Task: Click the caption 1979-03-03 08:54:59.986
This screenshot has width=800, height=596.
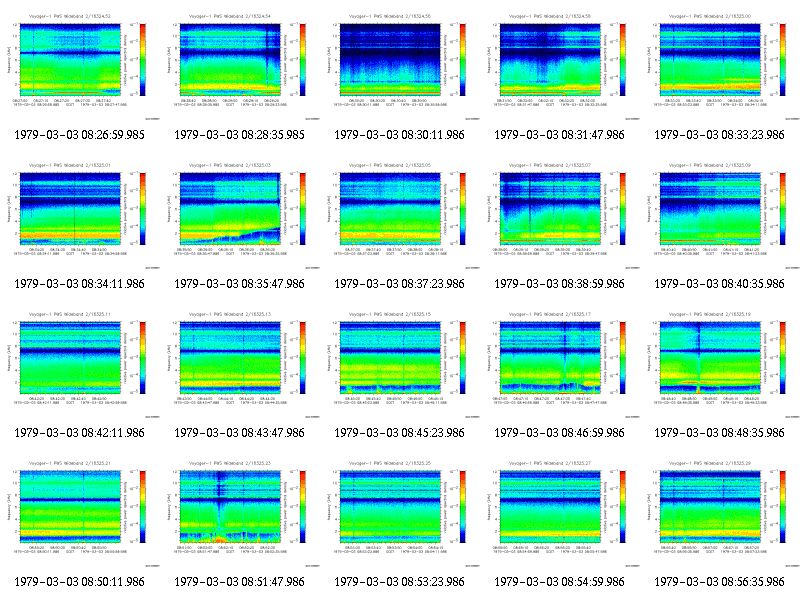Action: [559, 582]
